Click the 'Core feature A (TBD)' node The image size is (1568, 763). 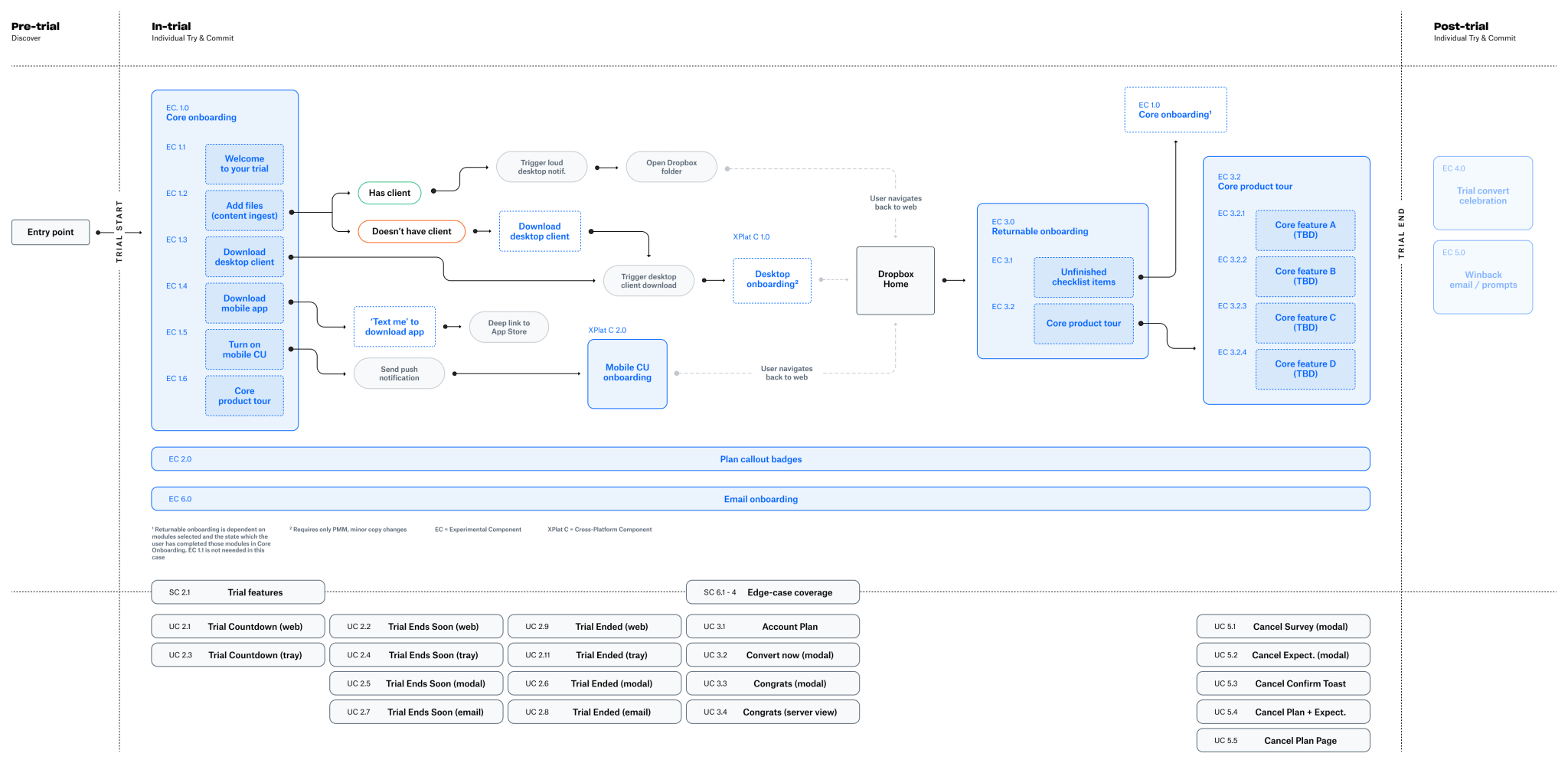click(1305, 230)
